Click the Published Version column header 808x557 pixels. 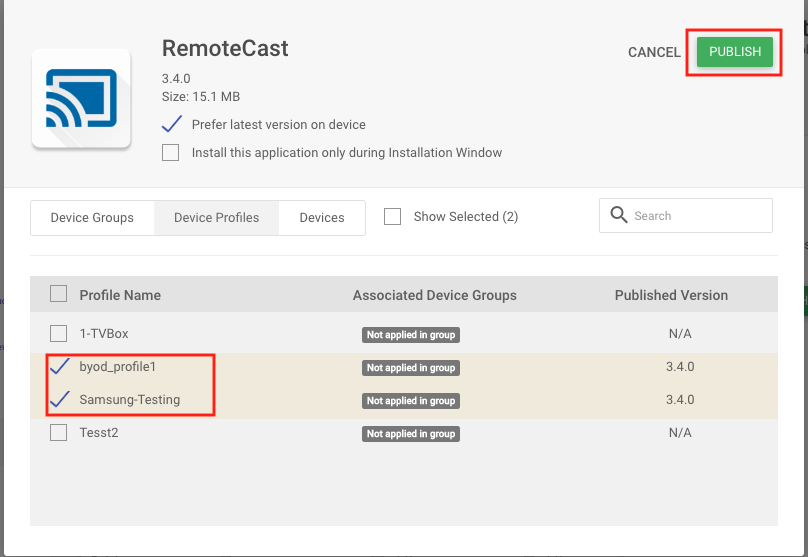[671, 295]
